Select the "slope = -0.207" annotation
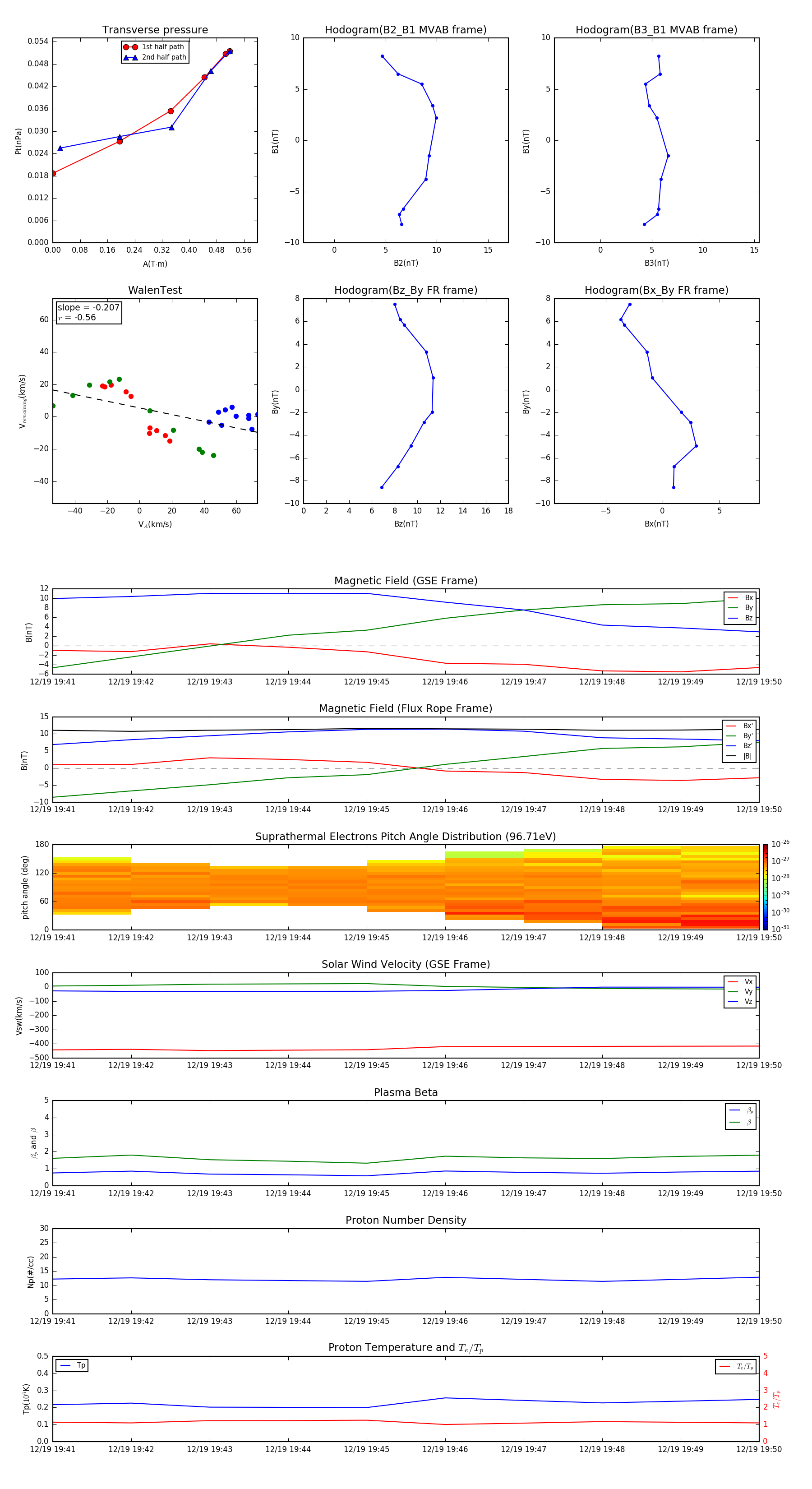Viewport: 812px width, 1489px height. pyautogui.click(x=88, y=308)
